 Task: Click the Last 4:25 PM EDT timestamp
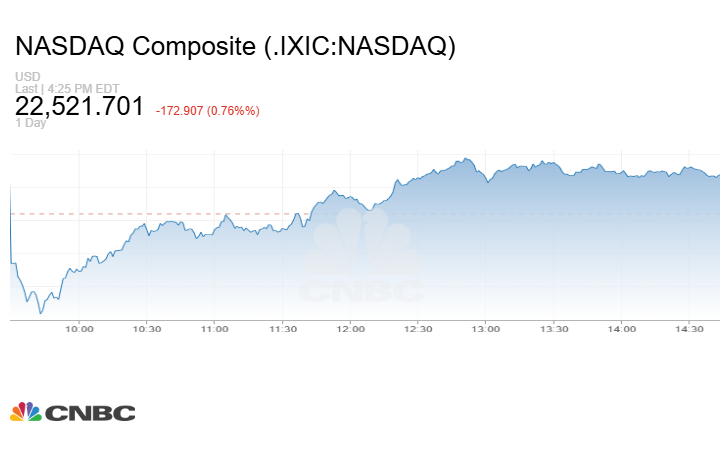click(68, 89)
